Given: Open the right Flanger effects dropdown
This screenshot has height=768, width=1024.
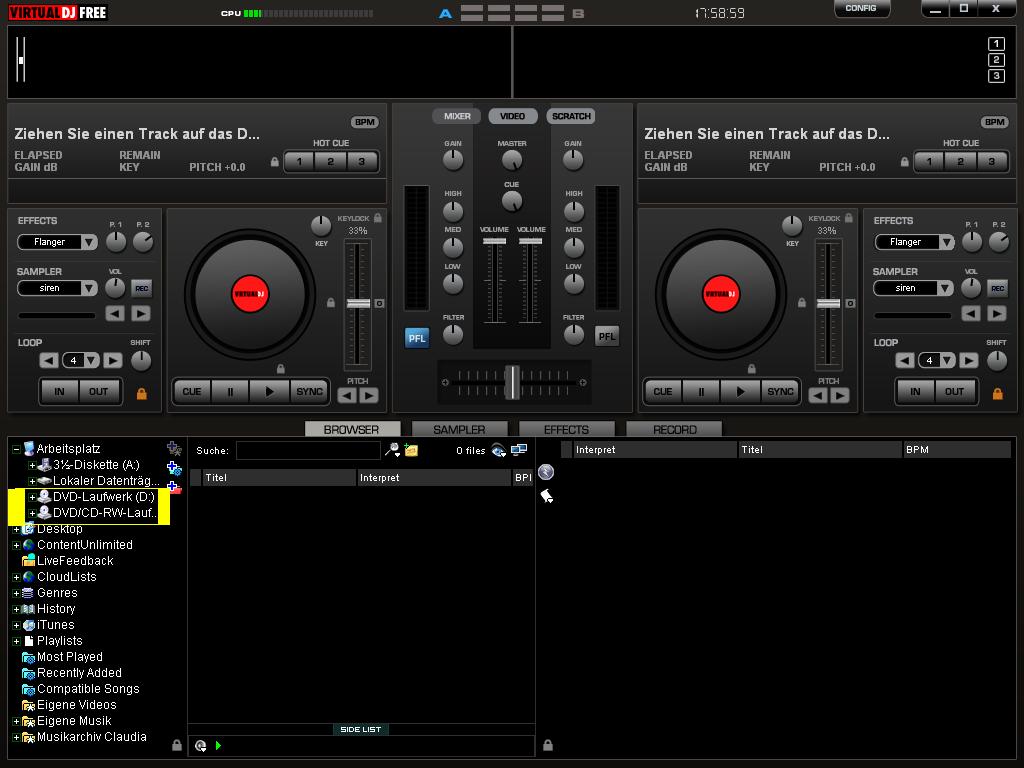Looking at the screenshot, I should (x=946, y=242).
